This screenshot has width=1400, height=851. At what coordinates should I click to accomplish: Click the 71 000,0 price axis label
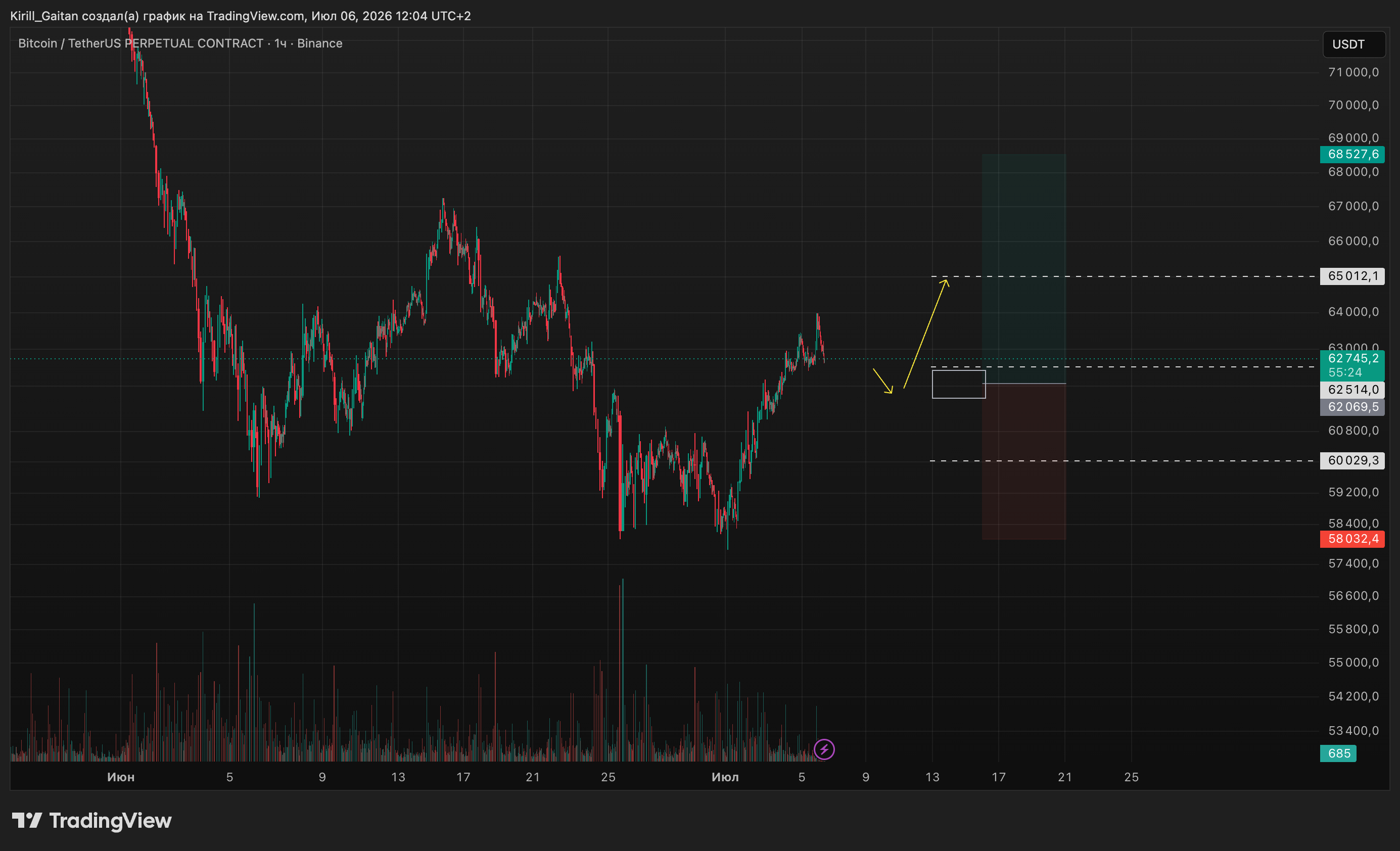pyautogui.click(x=1354, y=73)
